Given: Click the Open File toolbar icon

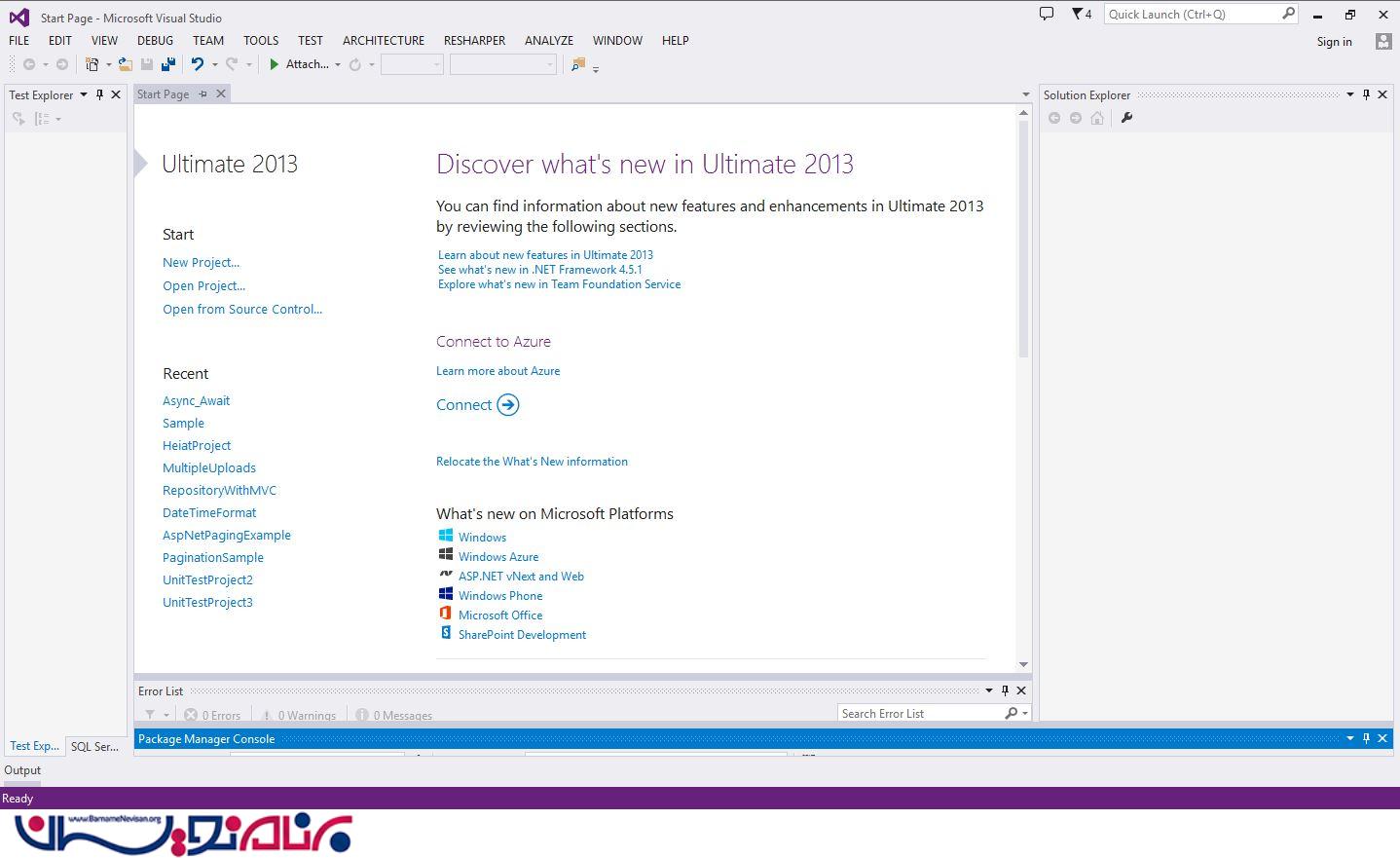Looking at the screenshot, I should click(126, 64).
